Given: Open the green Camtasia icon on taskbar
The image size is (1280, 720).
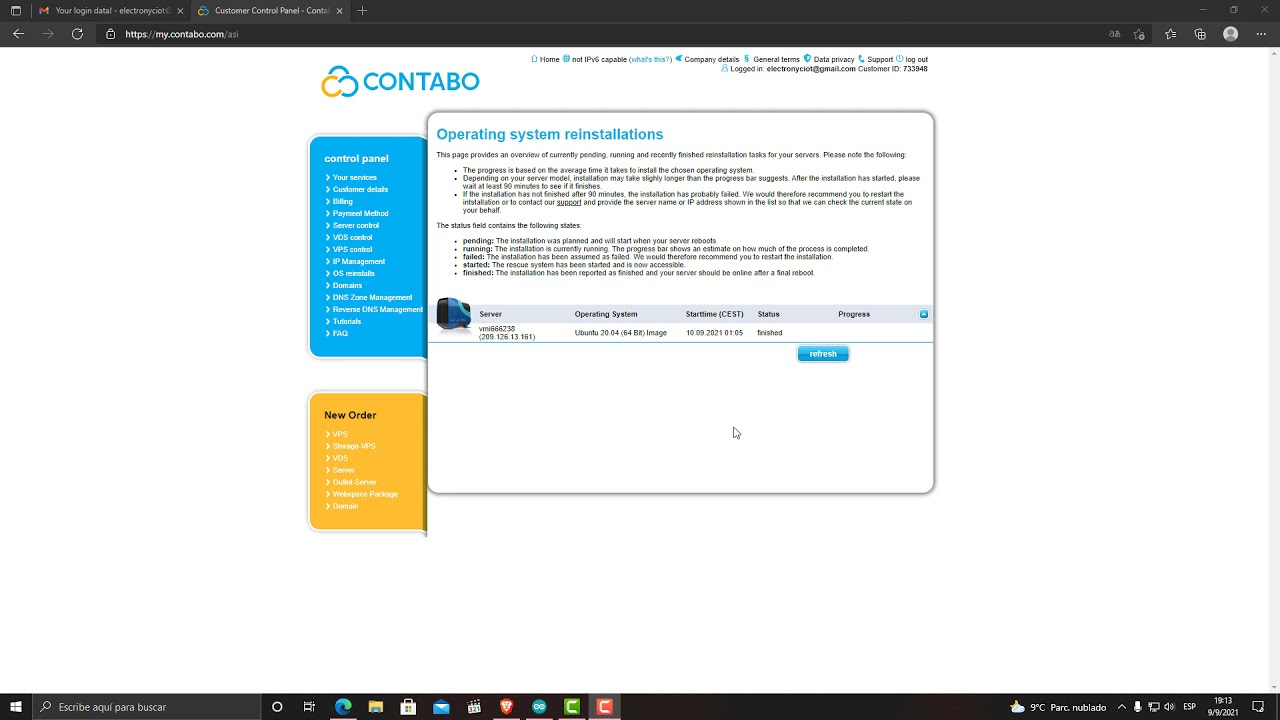Looking at the screenshot, I should click(x=572, y=707).
